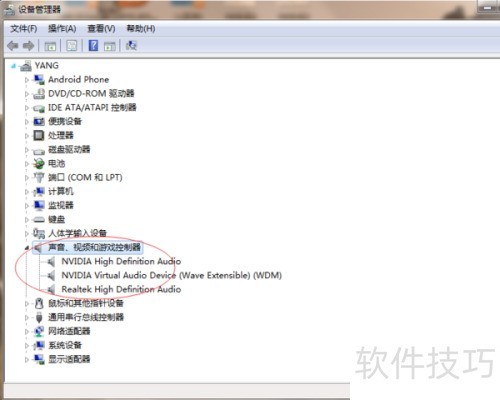Click the show/hide console tree toolbar icon
The image size is (500, 400).
tap(50, 46)
